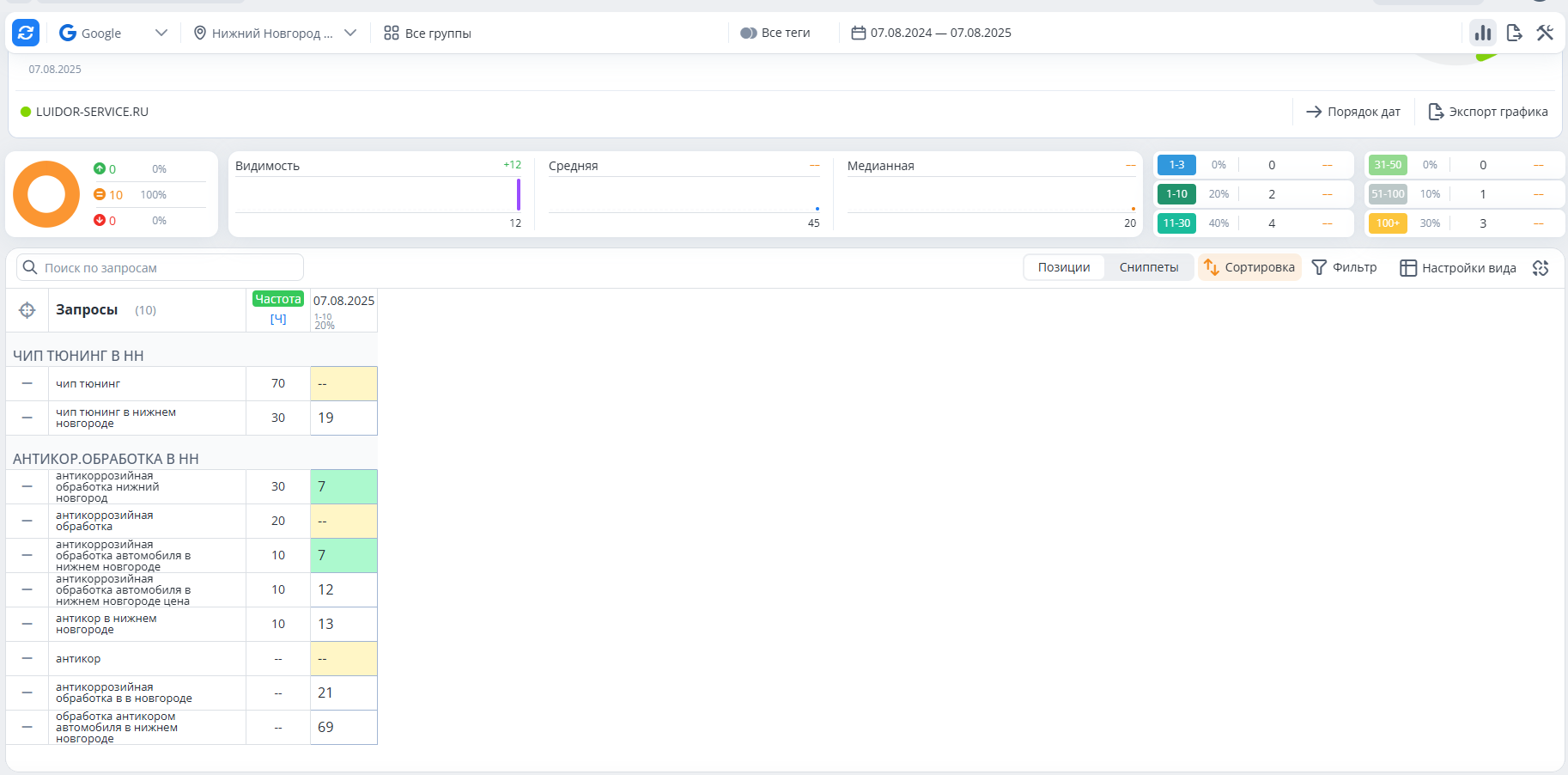Click frequency 20 for антикоррозийная обработка

point(278,521)
